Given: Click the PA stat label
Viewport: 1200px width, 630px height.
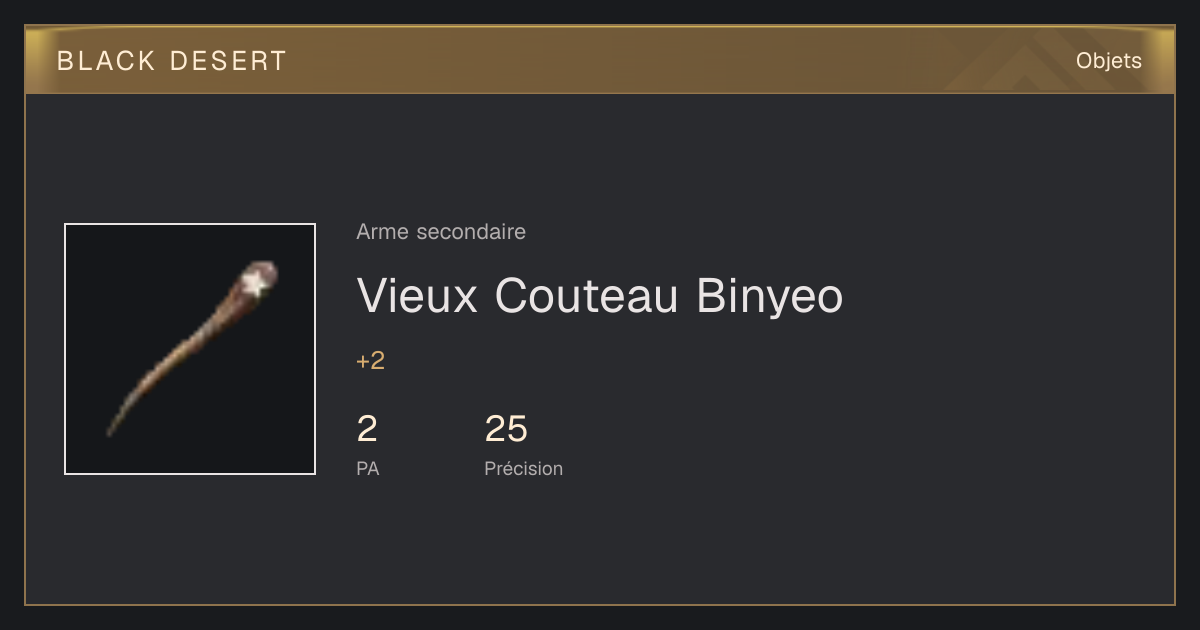Looking at the screenshot, I should pyautogui.click(x=368, y=468).
